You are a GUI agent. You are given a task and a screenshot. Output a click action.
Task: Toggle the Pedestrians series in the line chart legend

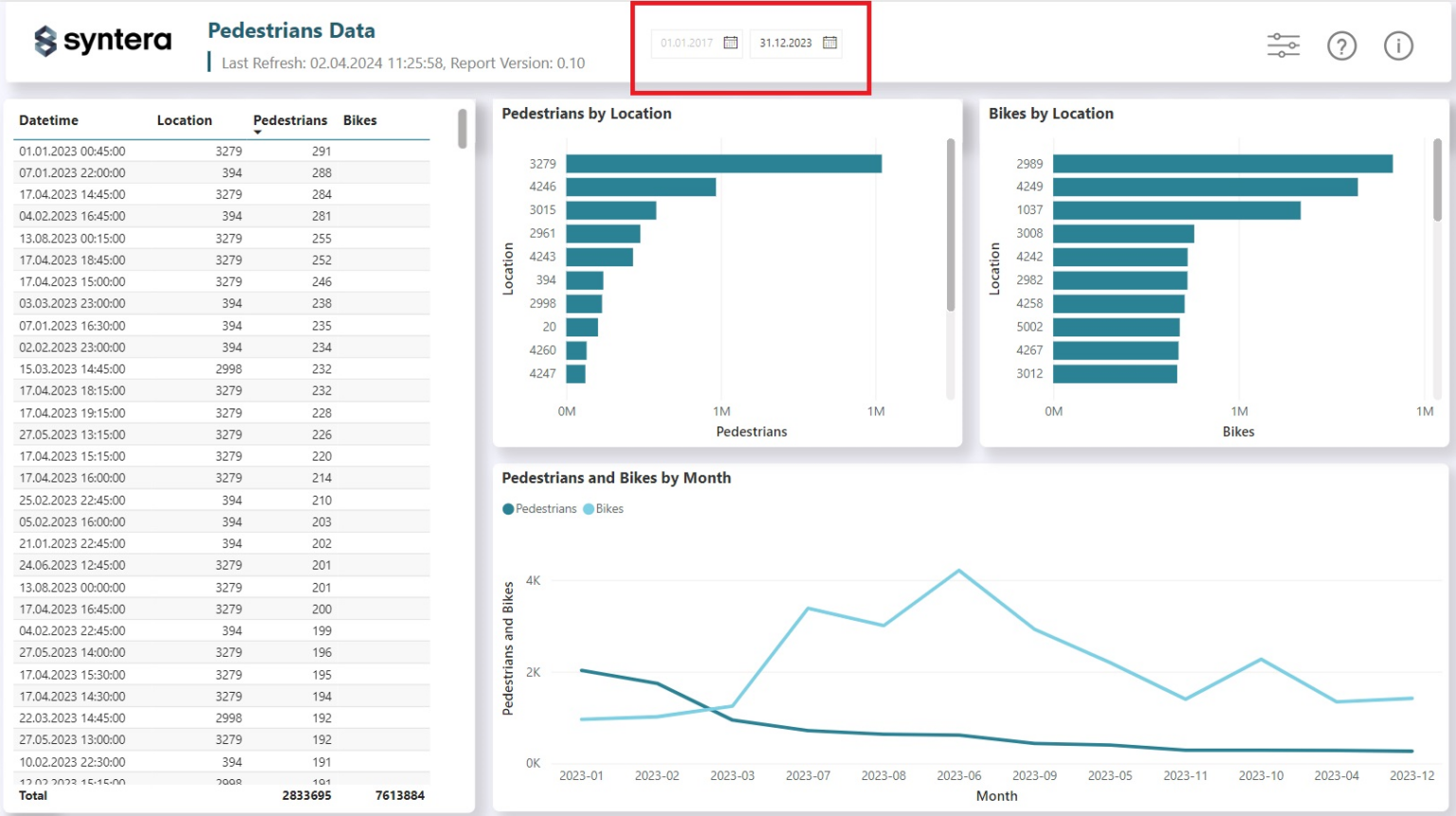(540, 509)
